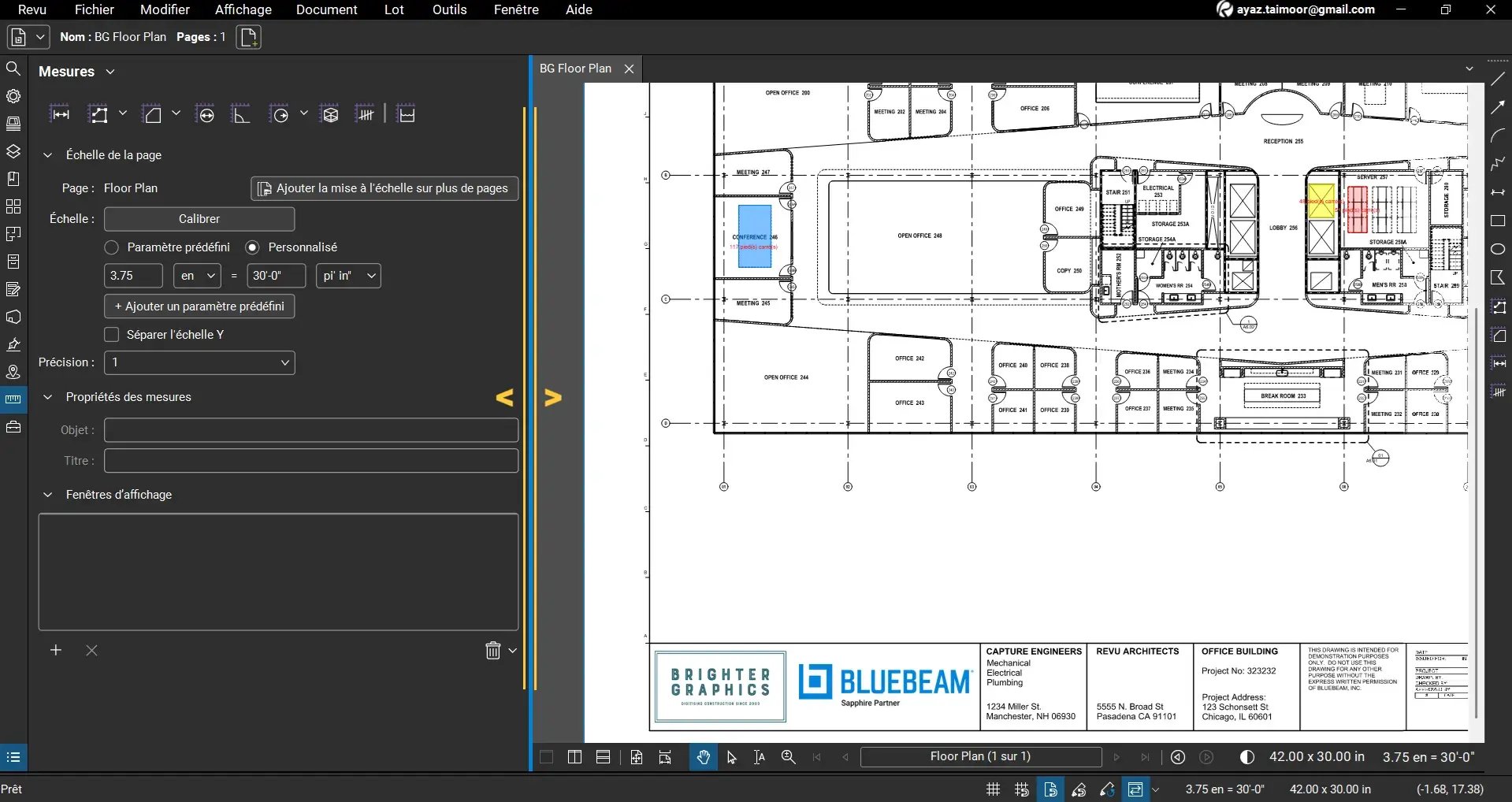Viewport: 1512px width, 802px height.
Task: Select the Diameter measurement tool
Action: (206, 113)
